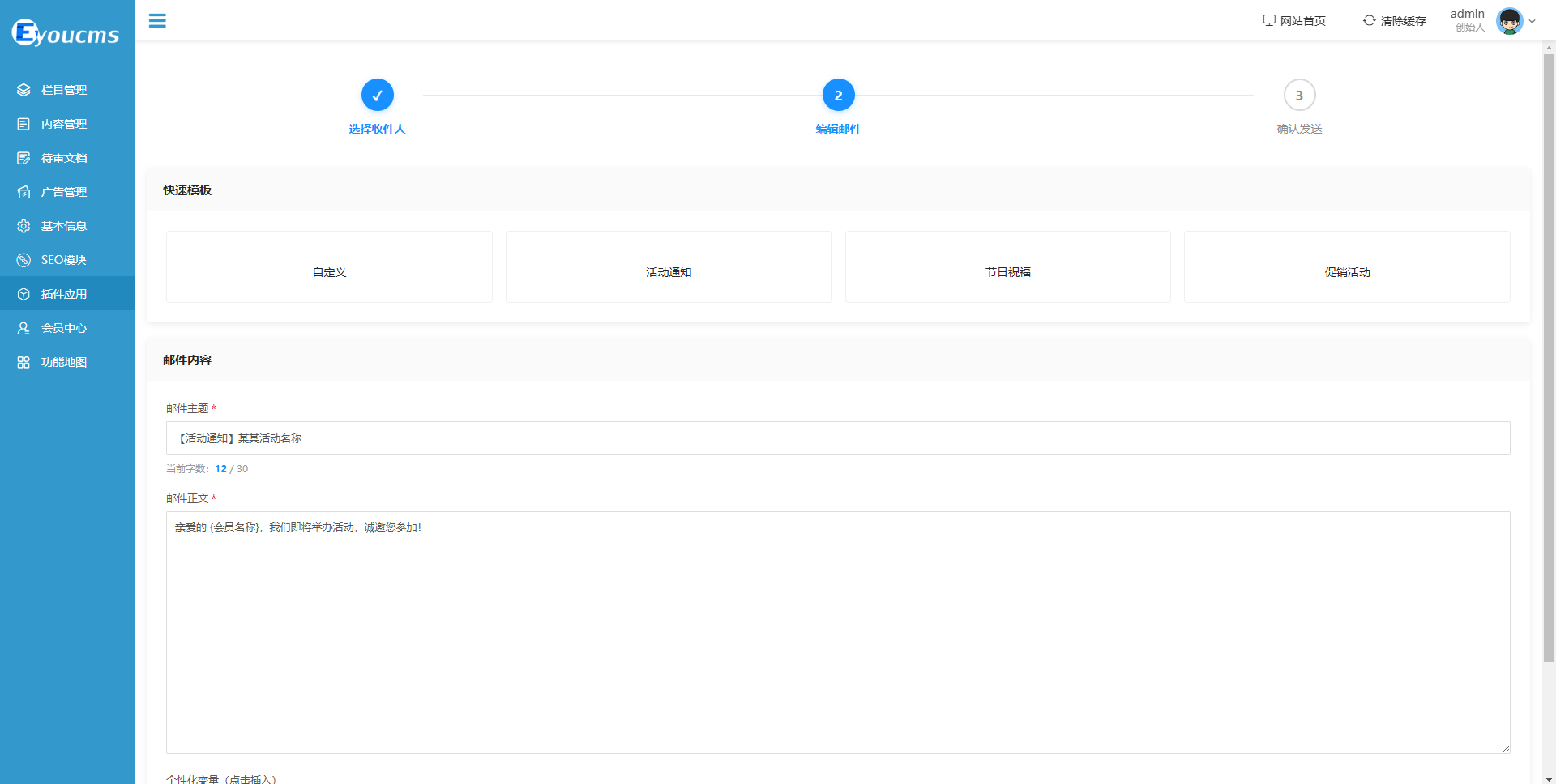Click the 待审文档 review icon
Image resolution: width=1556 pixels, height=784 pixels.
pyautogui.click(x=24, y=158)
